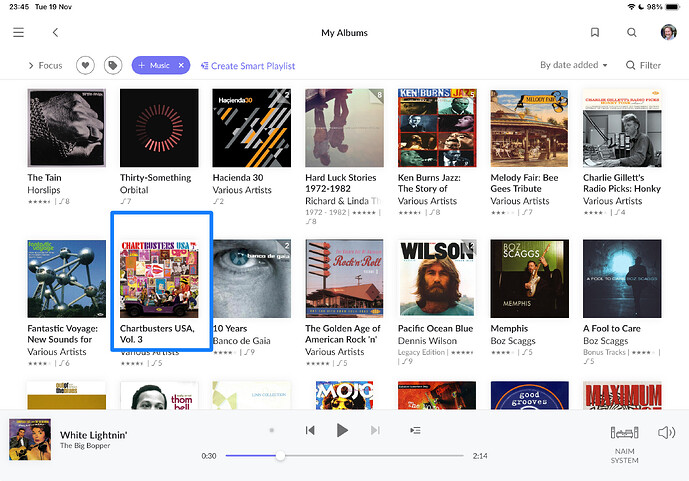Click Horslips artist name
Screen dimensions: 689x481
point(44,190)
